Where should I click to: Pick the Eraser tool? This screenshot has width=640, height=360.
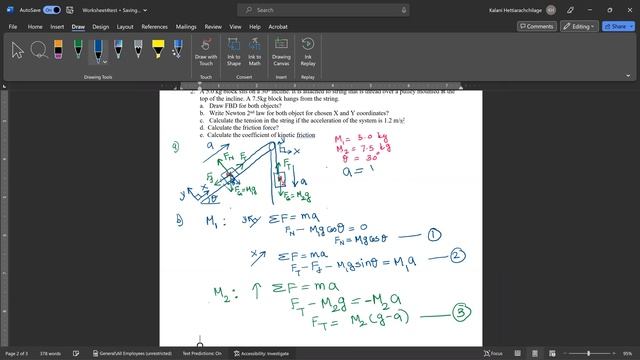coord(58,50)
